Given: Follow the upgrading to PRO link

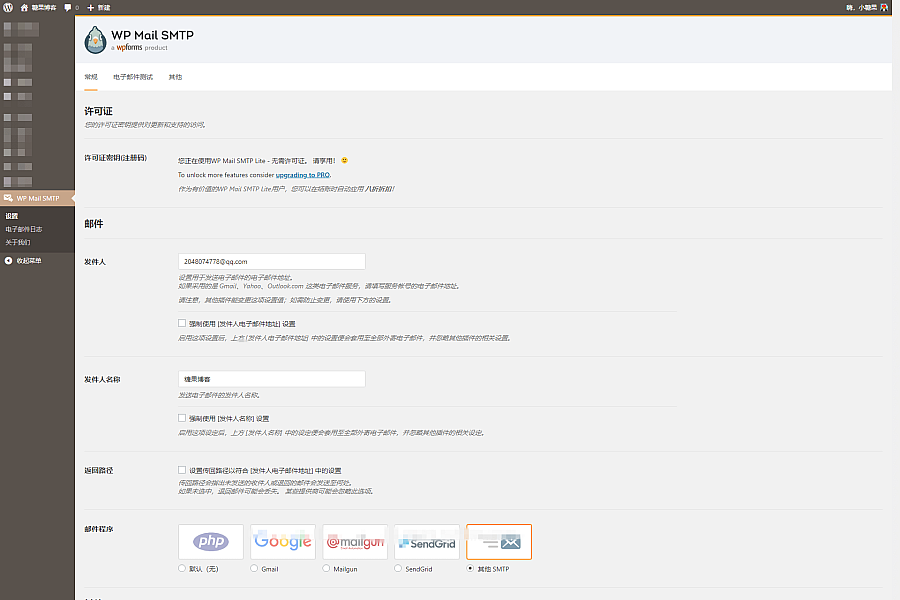Looking at the screenshot, I should click(302, 175).
